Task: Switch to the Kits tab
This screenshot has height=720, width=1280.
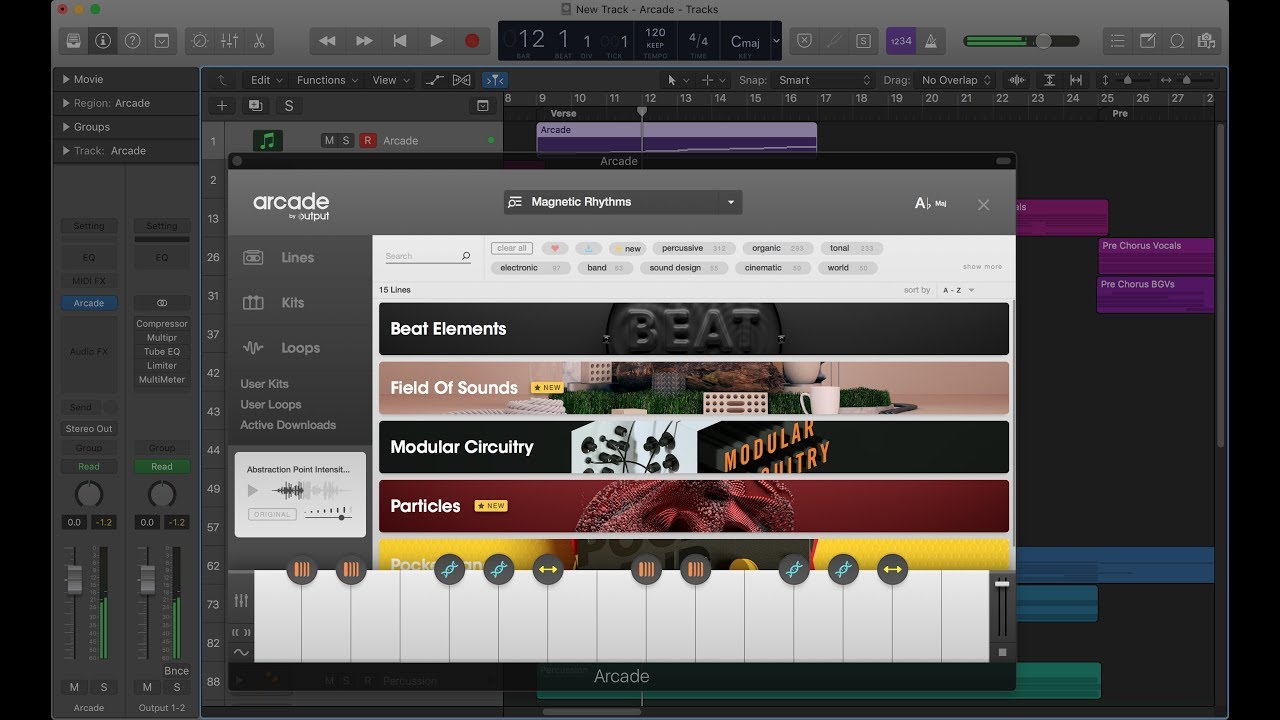Action: click(x=293, y=303)
